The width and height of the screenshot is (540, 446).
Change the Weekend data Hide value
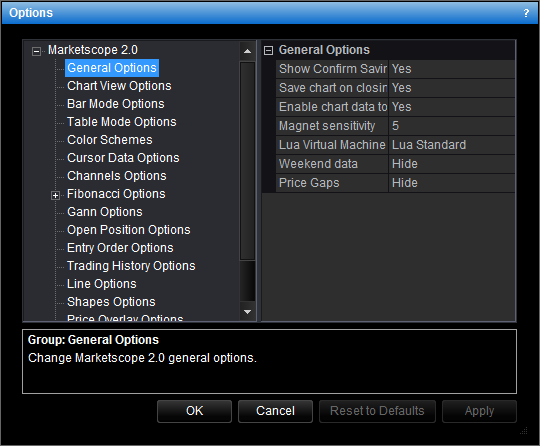(x=451, y=164)
